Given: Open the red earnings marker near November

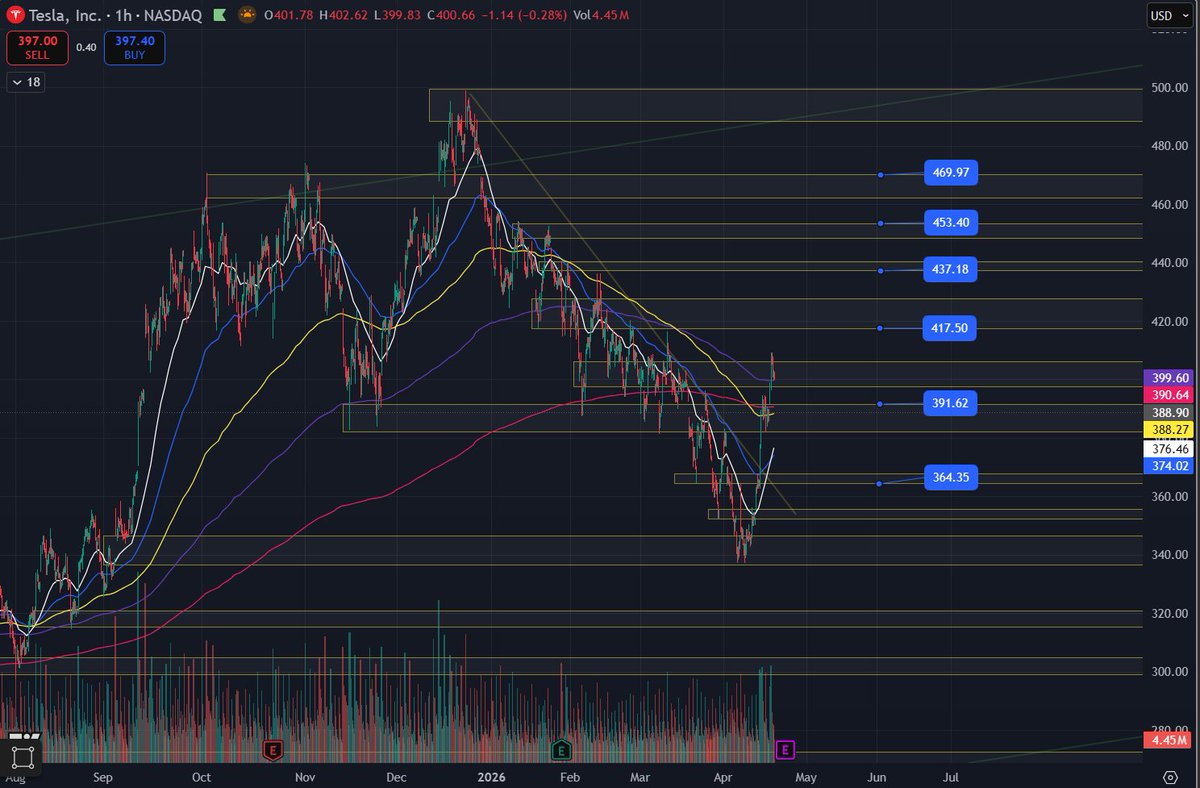Looking at the screenshot, I should pyautogui.click(x=271, y=749).
